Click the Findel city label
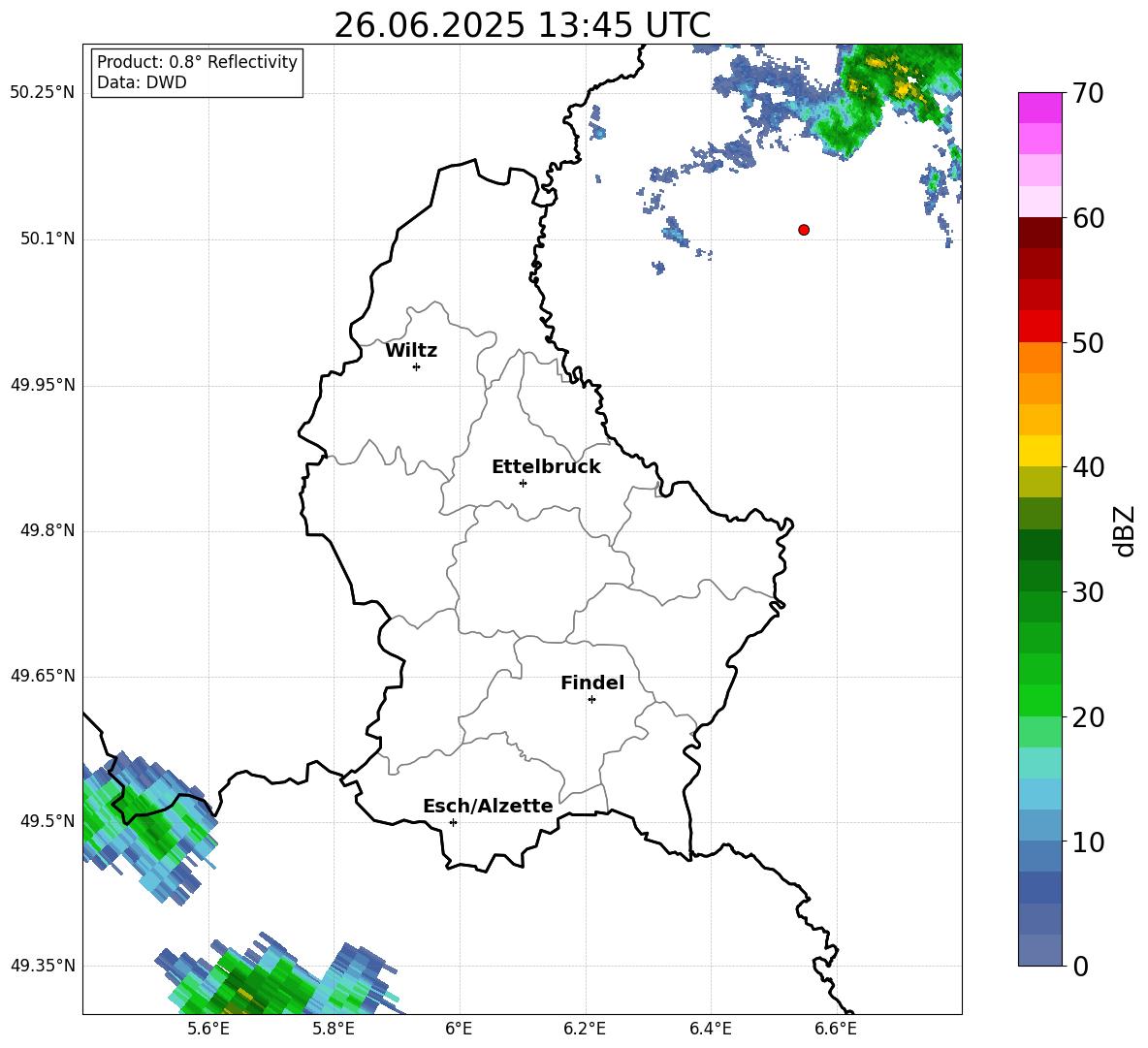This screenshot has width=1148, height=1048. pyautogui.click(x=592, y=683)
